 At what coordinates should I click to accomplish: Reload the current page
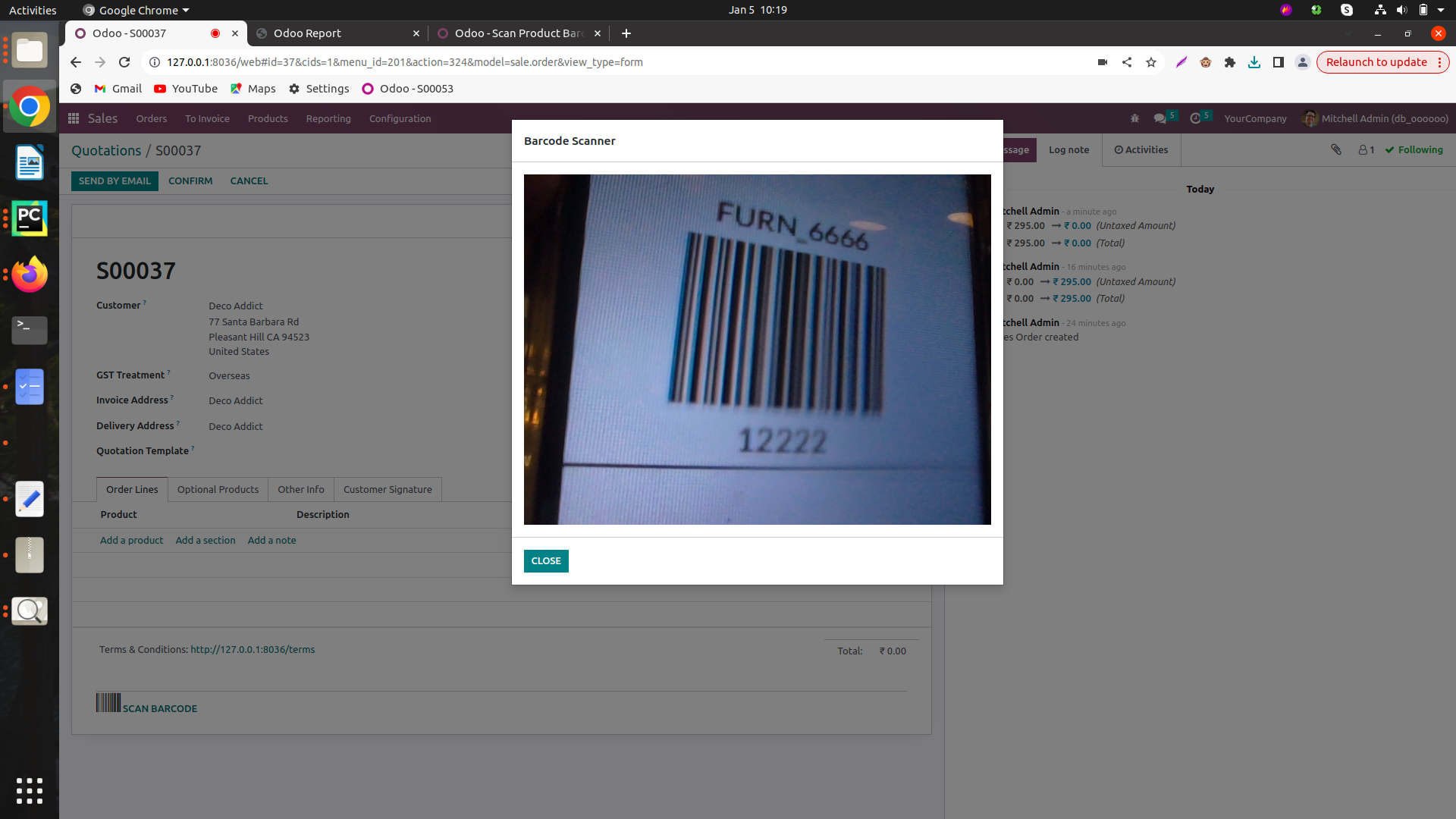[x=125, y=62]
